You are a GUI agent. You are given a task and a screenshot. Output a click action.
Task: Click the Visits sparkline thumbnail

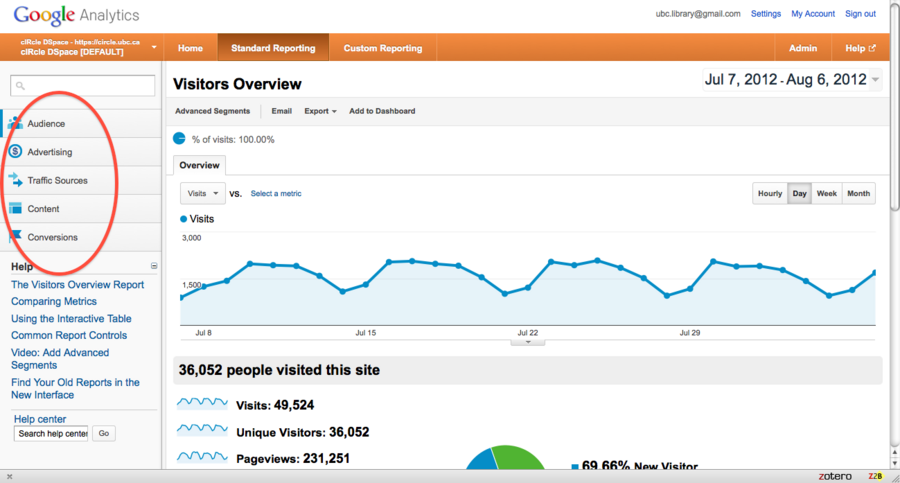click(x=203, y=405)
